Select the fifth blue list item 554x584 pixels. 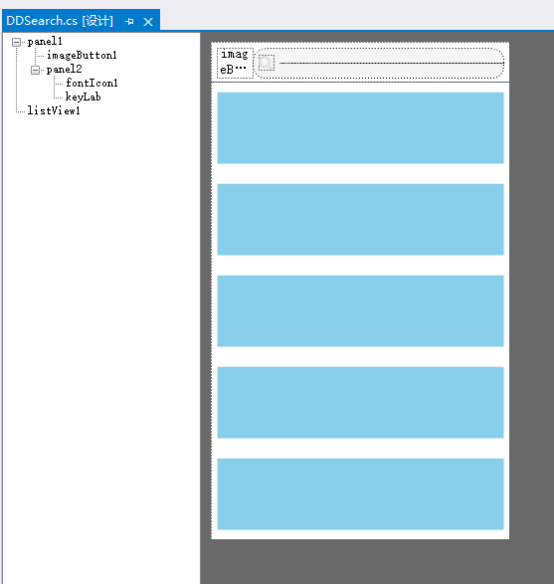[x=360, y=494]
